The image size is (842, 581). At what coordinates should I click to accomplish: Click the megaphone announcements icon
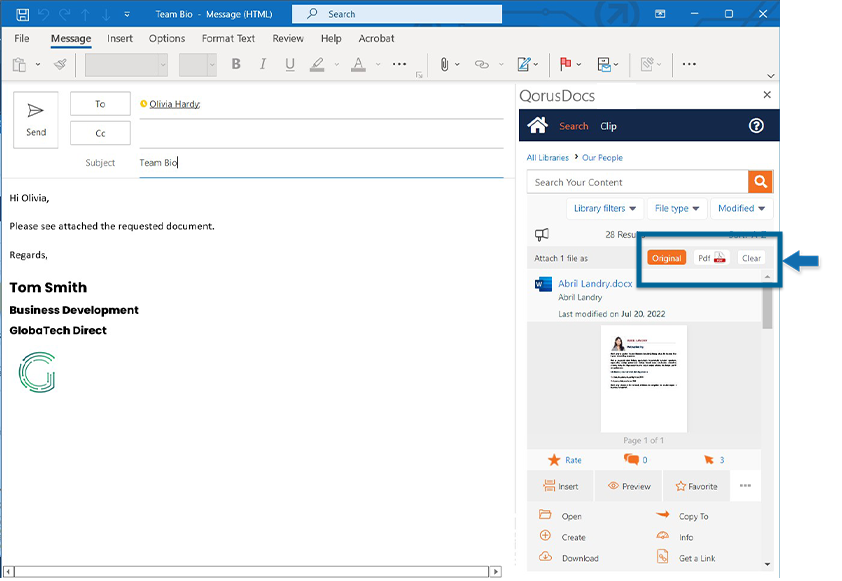(541, 235)
